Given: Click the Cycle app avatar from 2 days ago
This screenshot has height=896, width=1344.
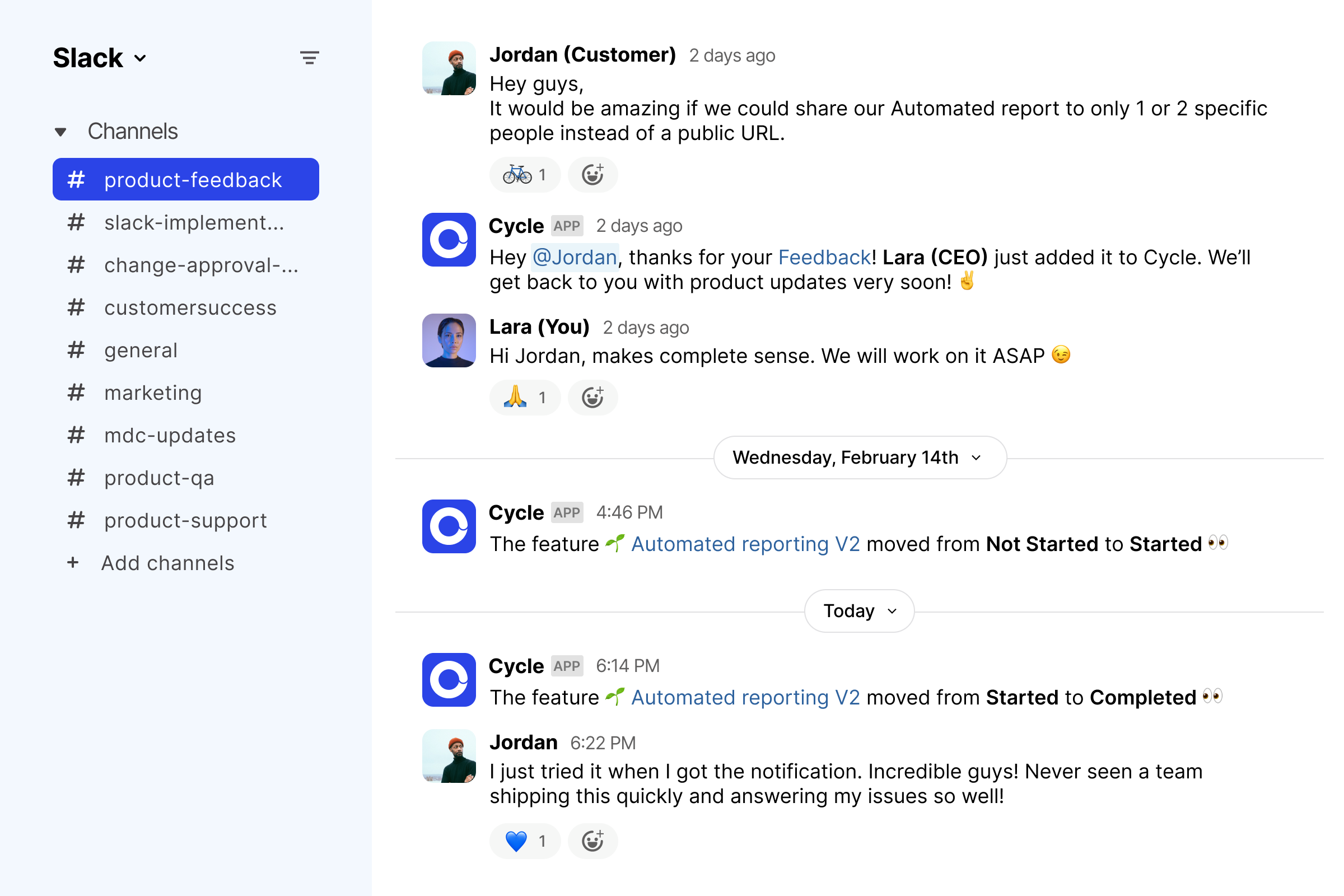Looking at the screenshot, I should (x=449, y=240).
